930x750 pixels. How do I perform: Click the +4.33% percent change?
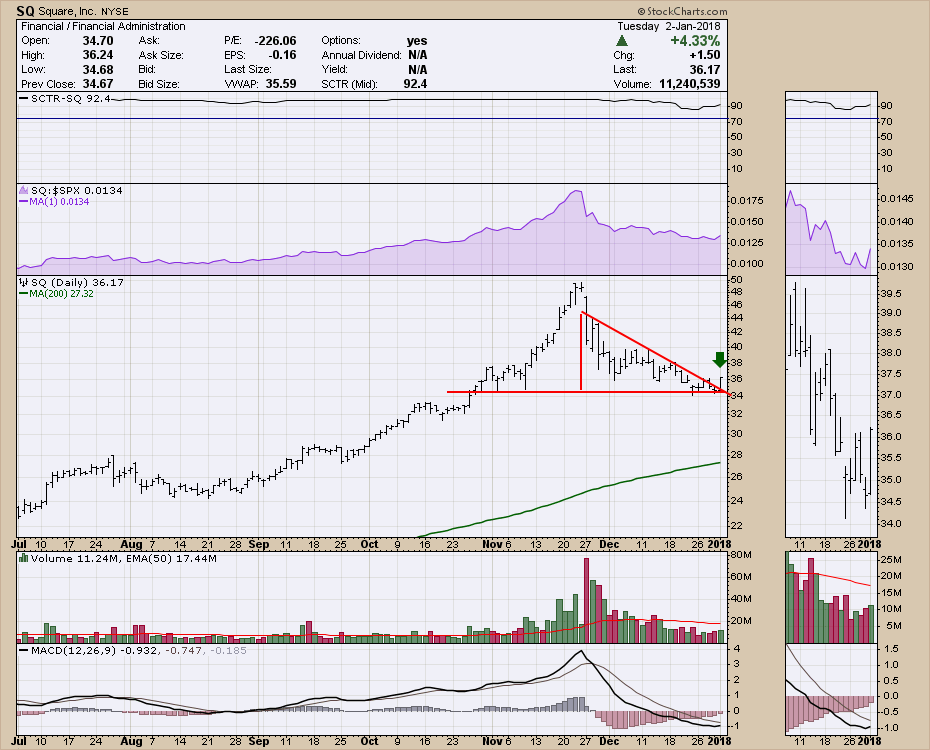click(x=695, y=41)
